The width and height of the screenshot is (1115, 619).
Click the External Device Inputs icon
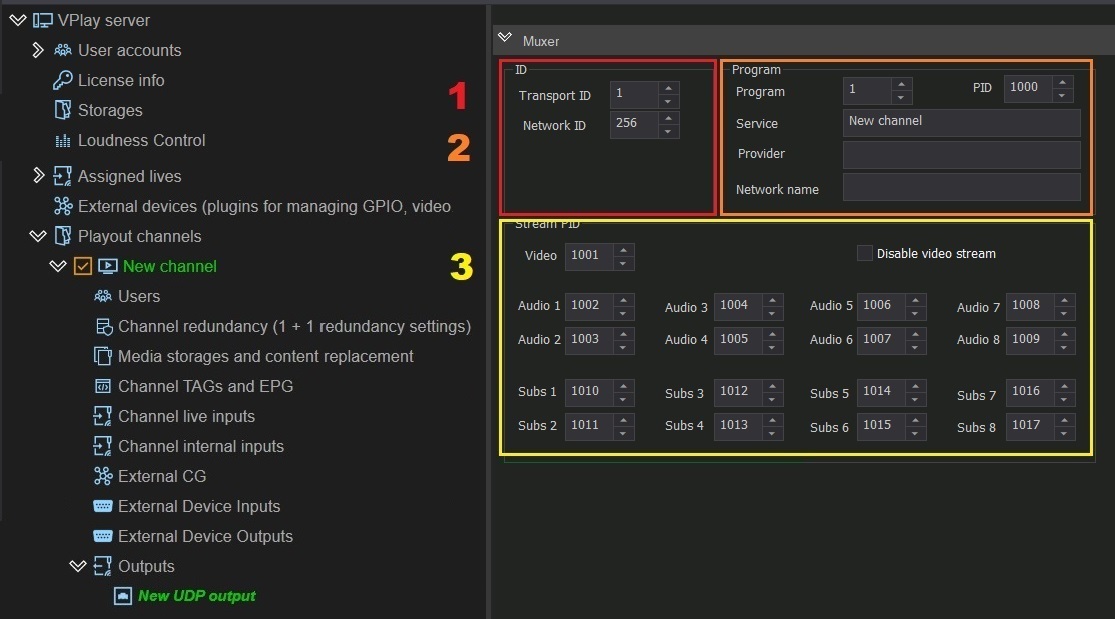(103, 506)
